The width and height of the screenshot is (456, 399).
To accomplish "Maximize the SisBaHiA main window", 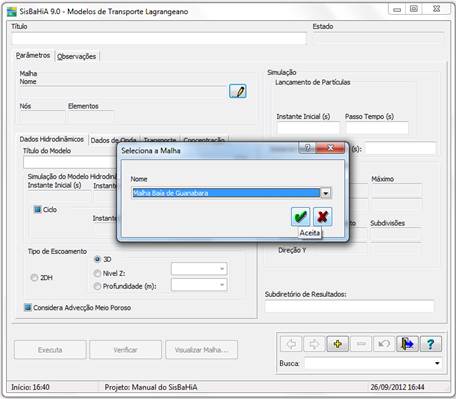I will 414,9.
